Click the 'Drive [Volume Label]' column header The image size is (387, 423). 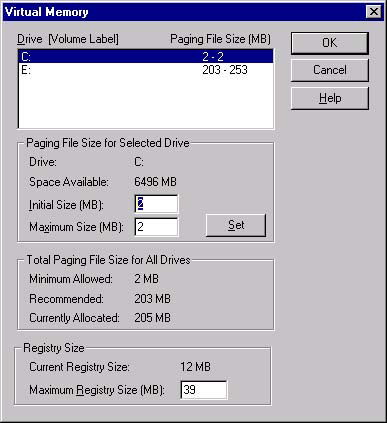[x=68, y=39]
